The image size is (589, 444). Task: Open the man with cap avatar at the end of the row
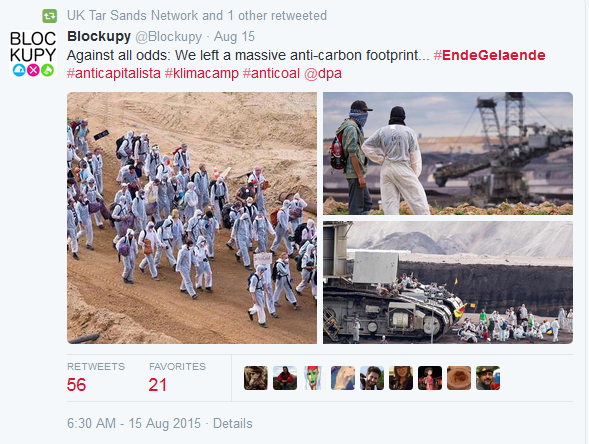tap(488, 378)
